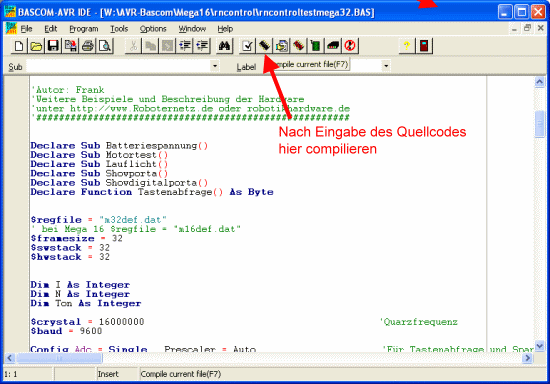Open the File menu
This screenshot has height=384, width=550.
(x=26, y=29)
